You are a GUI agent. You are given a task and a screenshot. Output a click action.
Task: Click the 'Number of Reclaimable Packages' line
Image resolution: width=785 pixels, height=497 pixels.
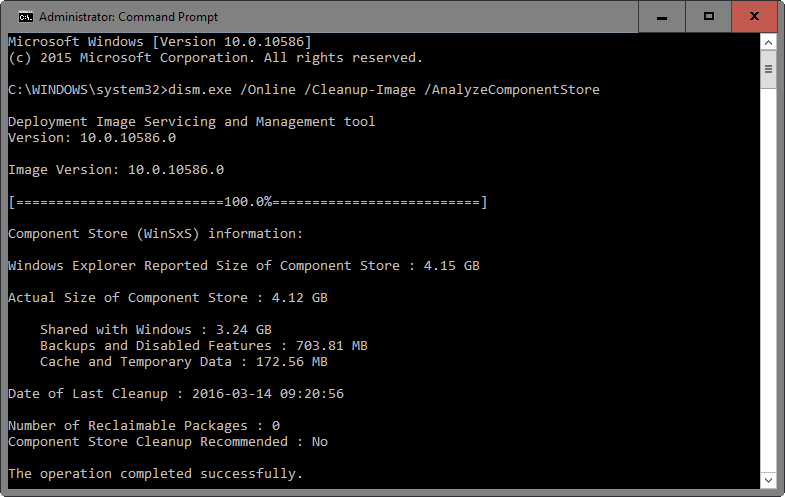click(144, 426)
